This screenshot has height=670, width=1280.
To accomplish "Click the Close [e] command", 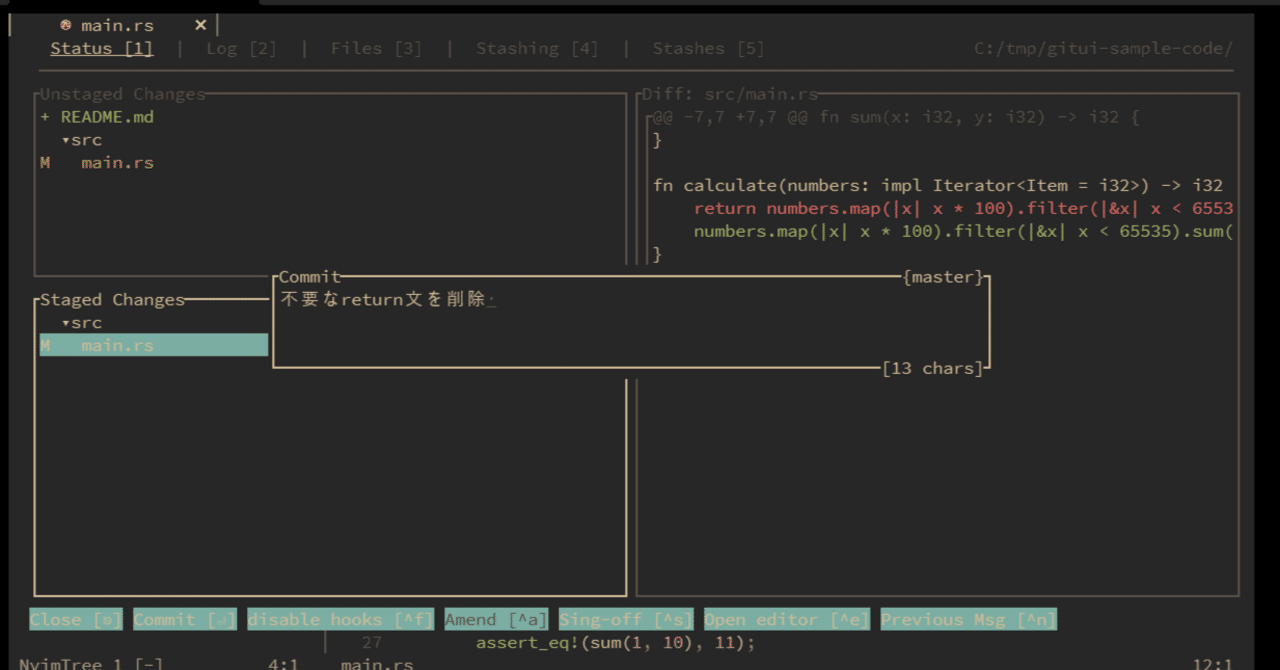I will (76, 620).
